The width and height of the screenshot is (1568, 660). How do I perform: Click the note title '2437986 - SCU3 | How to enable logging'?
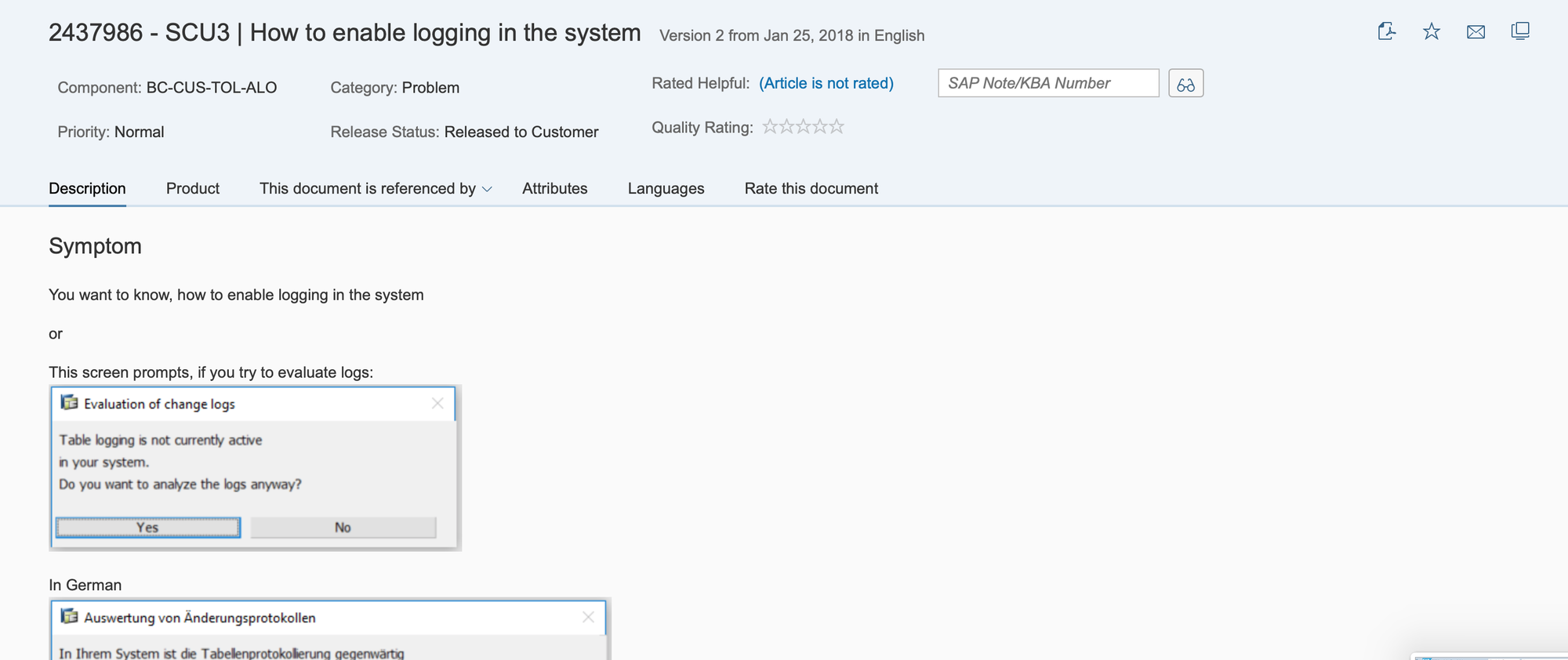pyautogui.click(x=345, y=33)
